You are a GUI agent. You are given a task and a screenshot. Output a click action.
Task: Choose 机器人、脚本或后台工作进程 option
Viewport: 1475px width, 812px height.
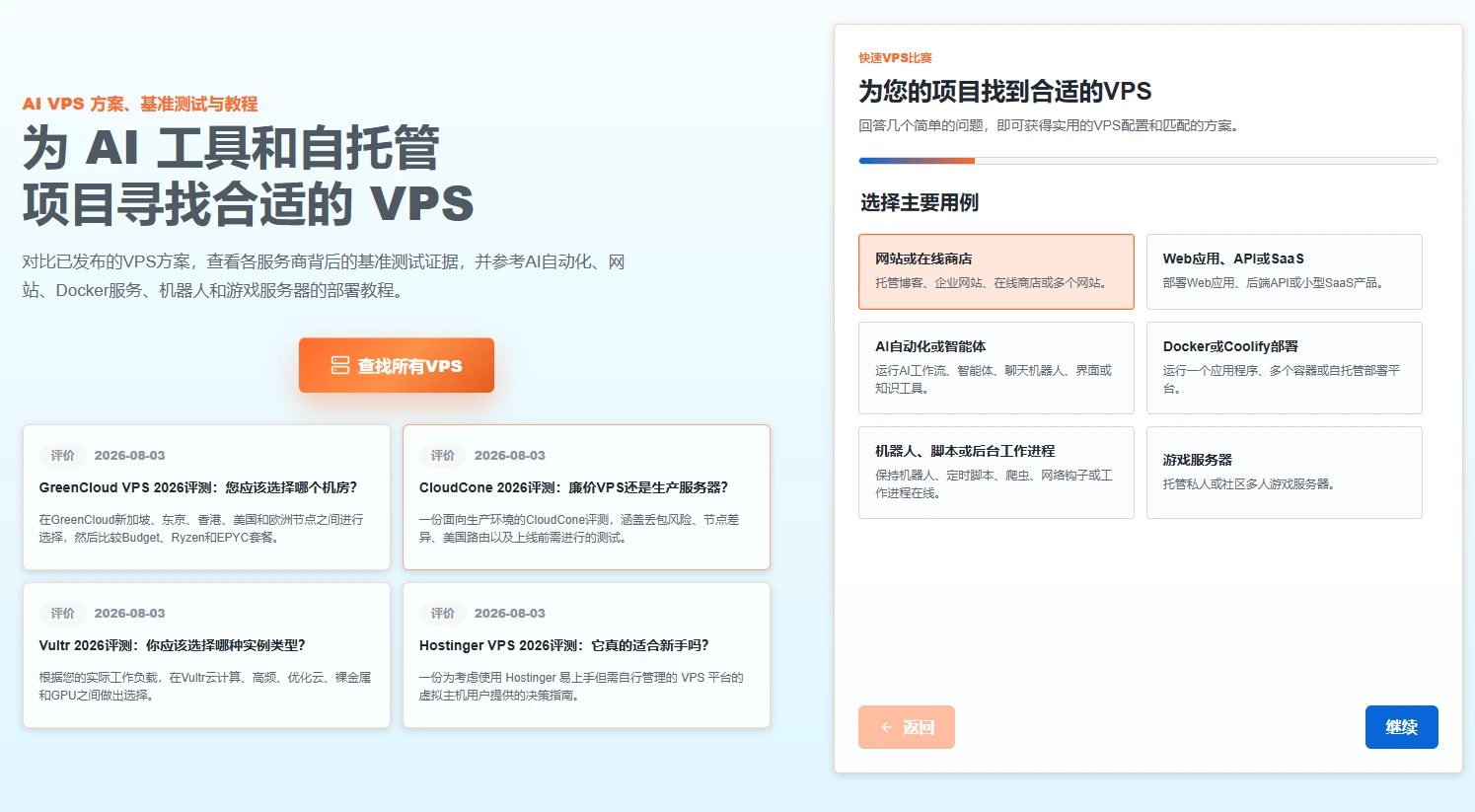pos(996,472)
